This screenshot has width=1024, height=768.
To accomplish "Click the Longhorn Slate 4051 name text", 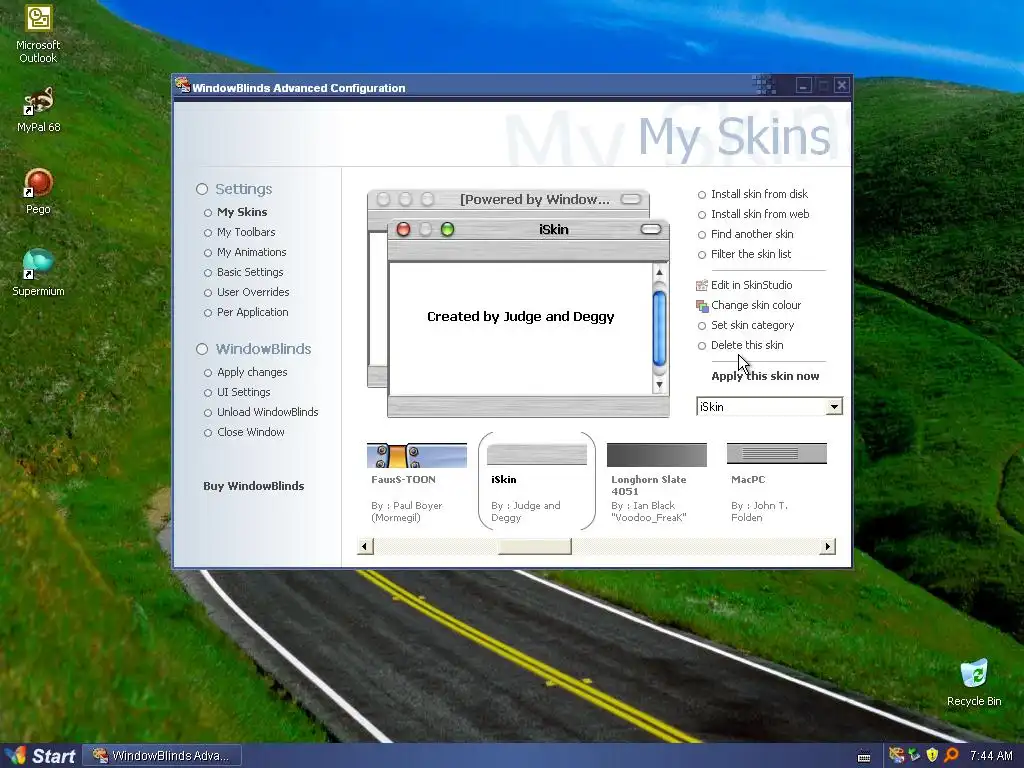I will tap(648, 485).
